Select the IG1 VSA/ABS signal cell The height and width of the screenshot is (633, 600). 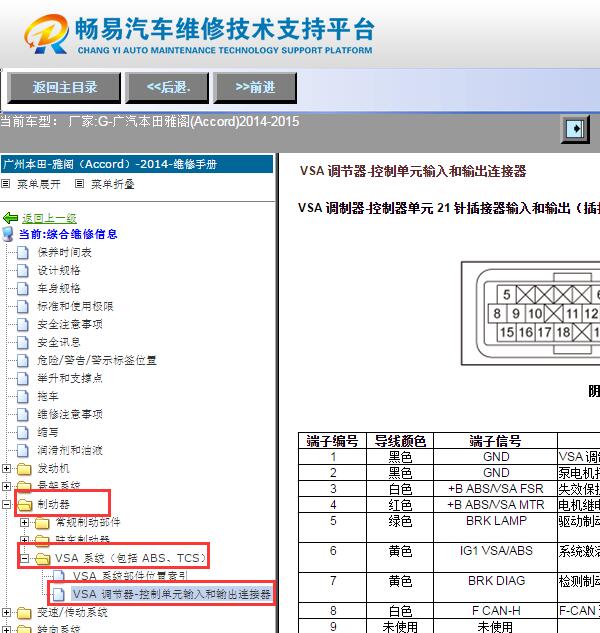pos(495,557)
